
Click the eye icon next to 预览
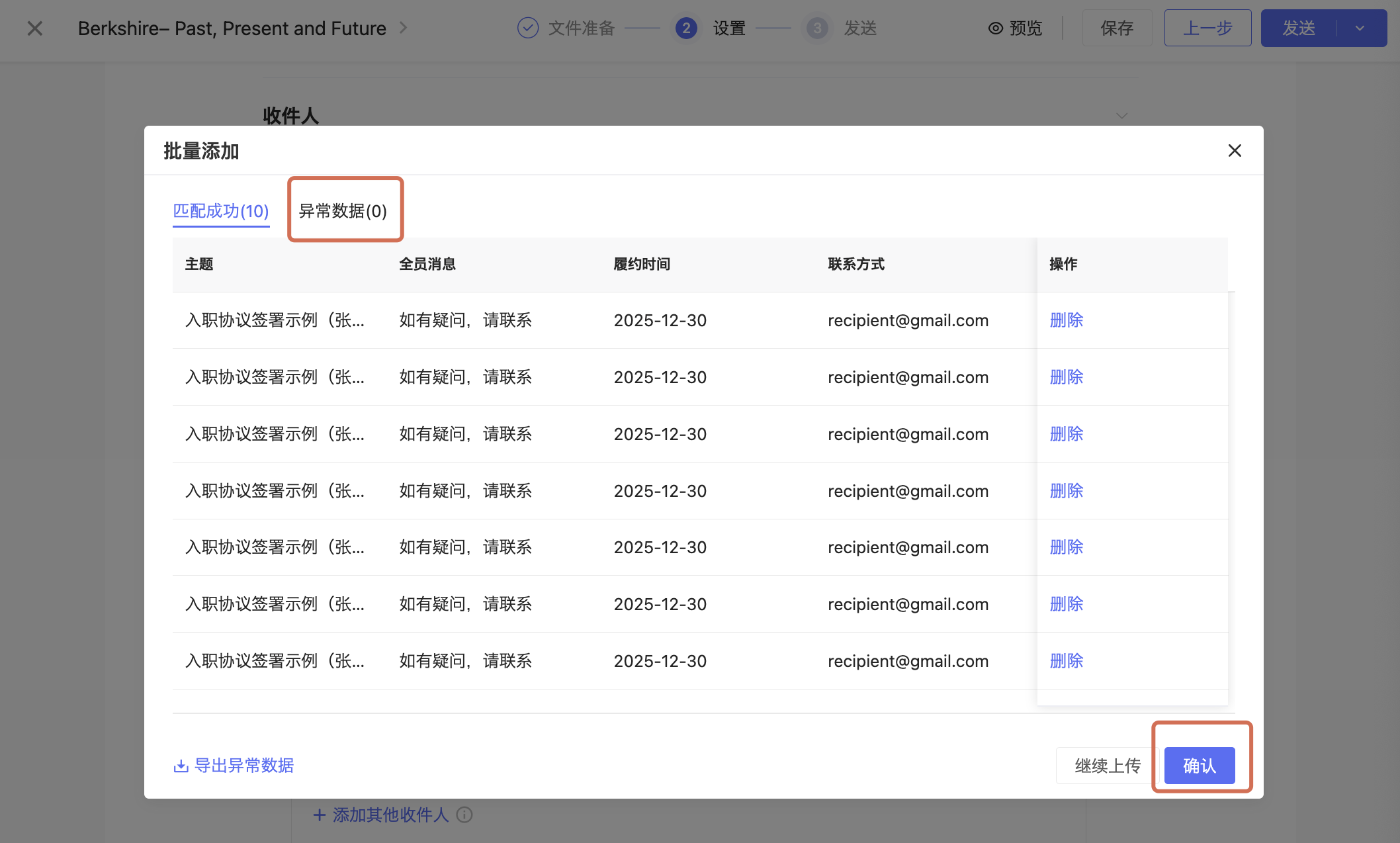click(995, 28)
